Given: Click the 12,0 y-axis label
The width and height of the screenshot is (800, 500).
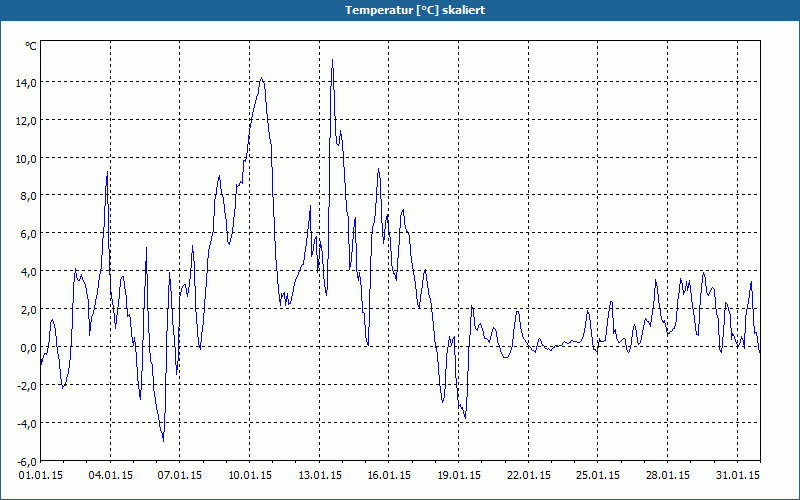Looking at the screenshot, I should [27, 121].
